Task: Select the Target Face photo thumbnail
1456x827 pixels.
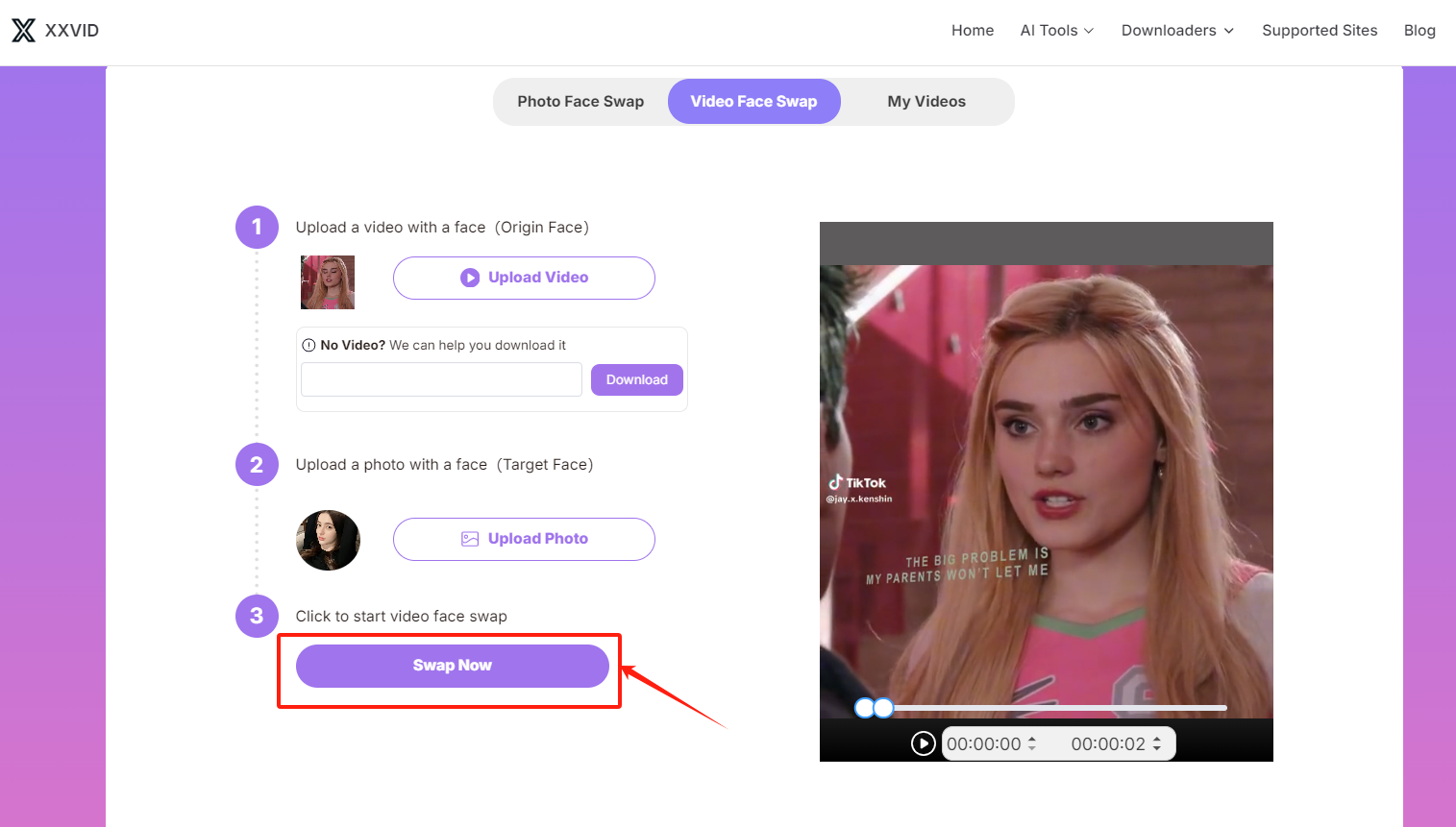Action: (328, 540)
